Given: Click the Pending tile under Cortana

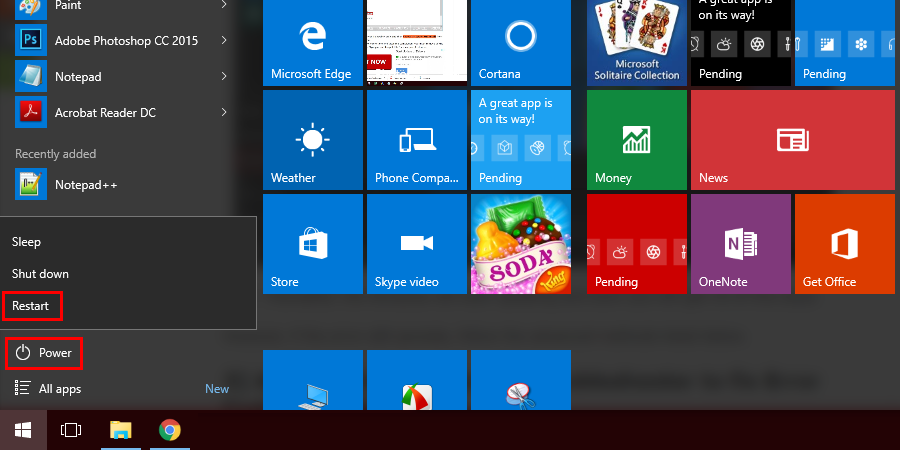Looking at the screenshot, I should tap(521, 140).
